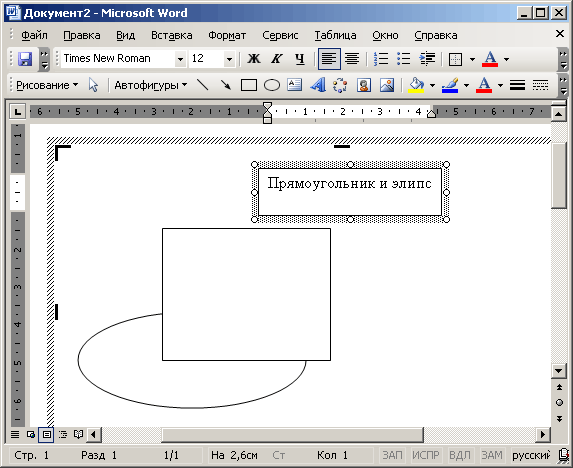
Task: Open the Вставка menu
Action: tap(172, 35)
